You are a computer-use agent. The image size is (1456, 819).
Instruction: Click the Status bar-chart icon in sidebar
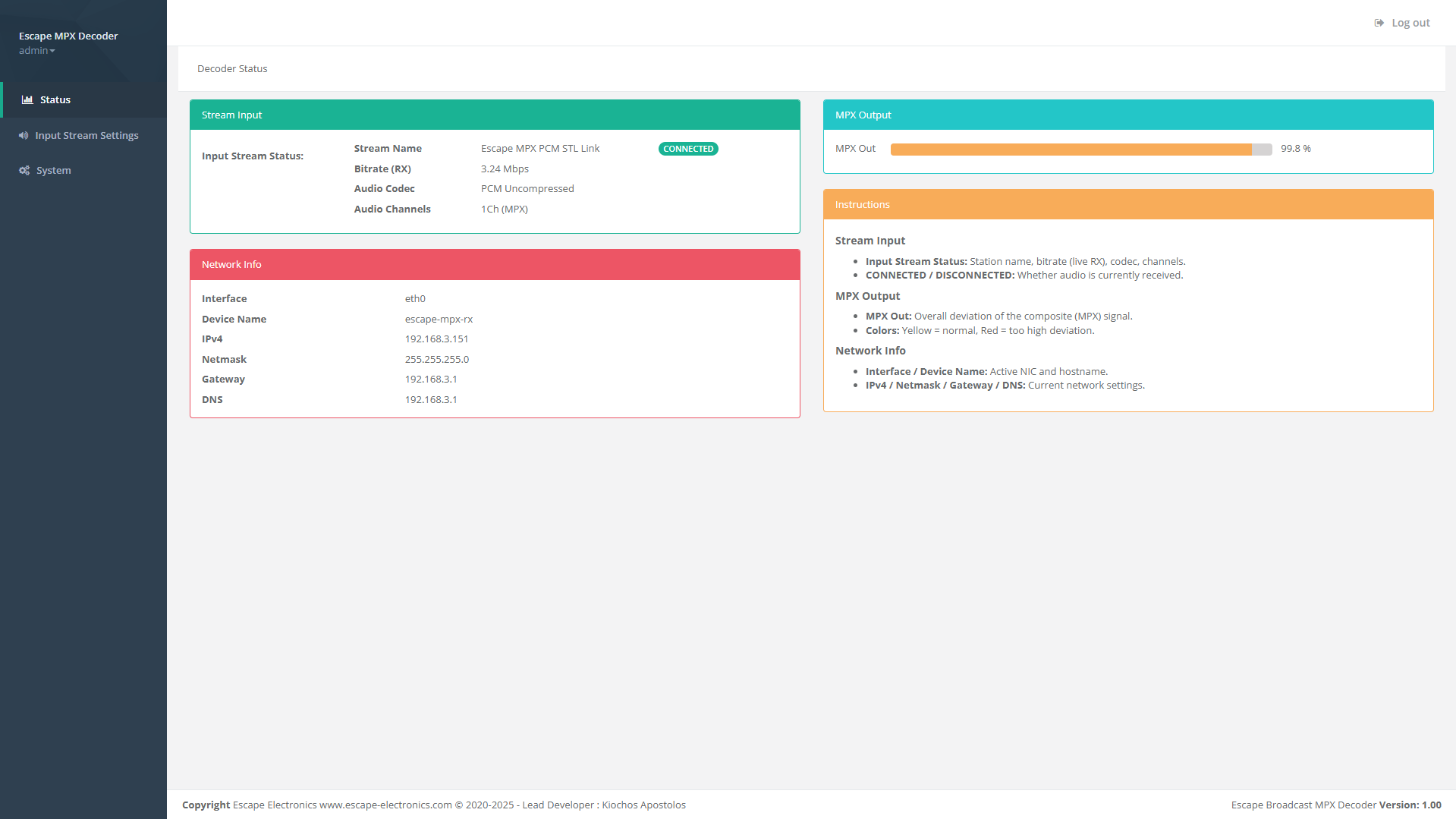pos(27,99)
